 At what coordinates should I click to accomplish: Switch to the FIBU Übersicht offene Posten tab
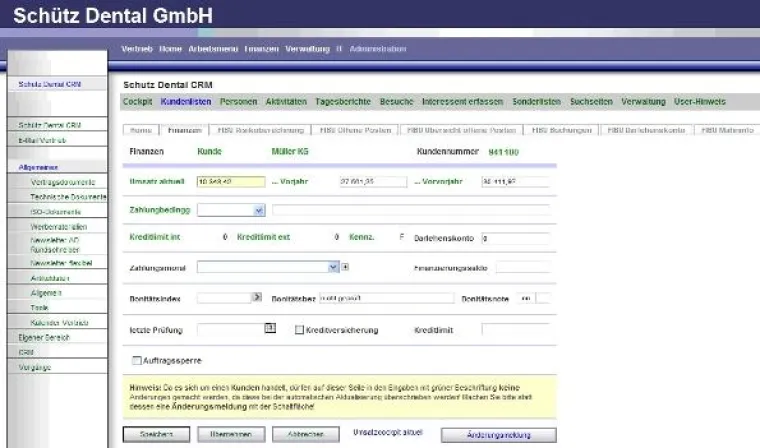click(461, 130)
